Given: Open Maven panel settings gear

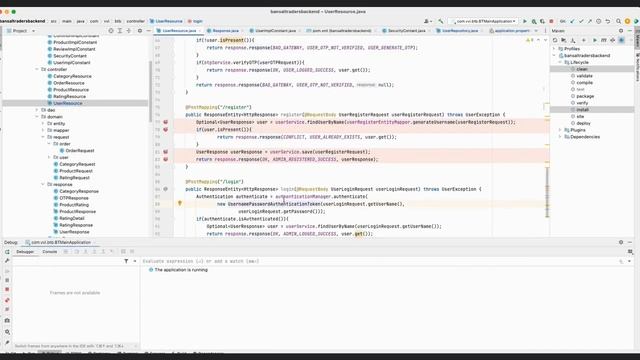Looking at the screenshot, I should (x=621, y=31).
